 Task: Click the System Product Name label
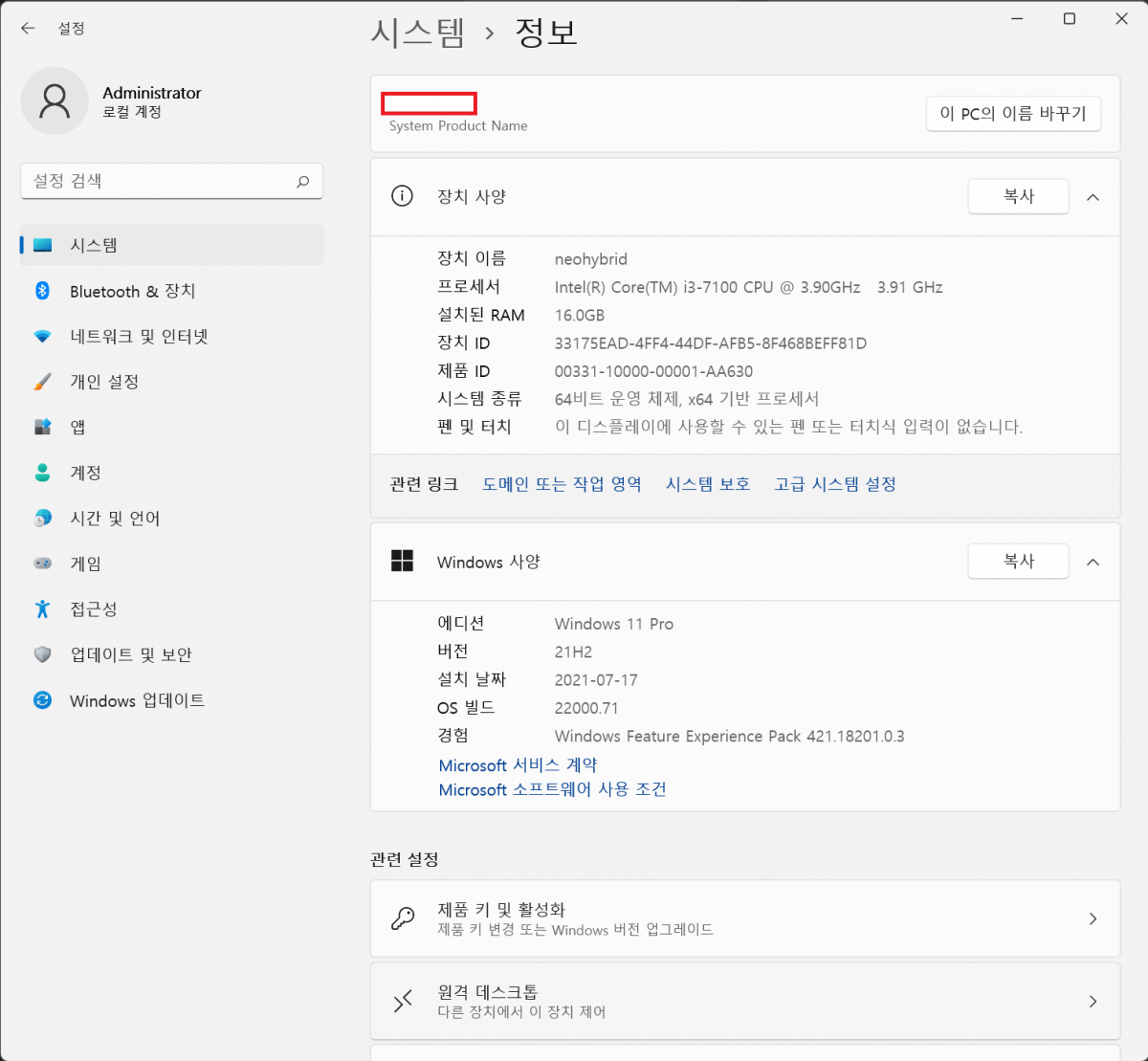[x=458, y=125]
